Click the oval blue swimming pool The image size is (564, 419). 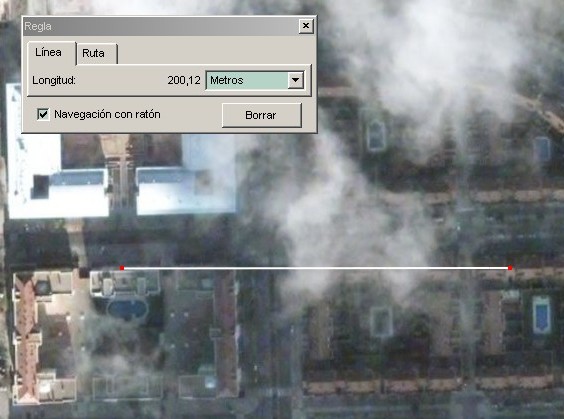127,309
